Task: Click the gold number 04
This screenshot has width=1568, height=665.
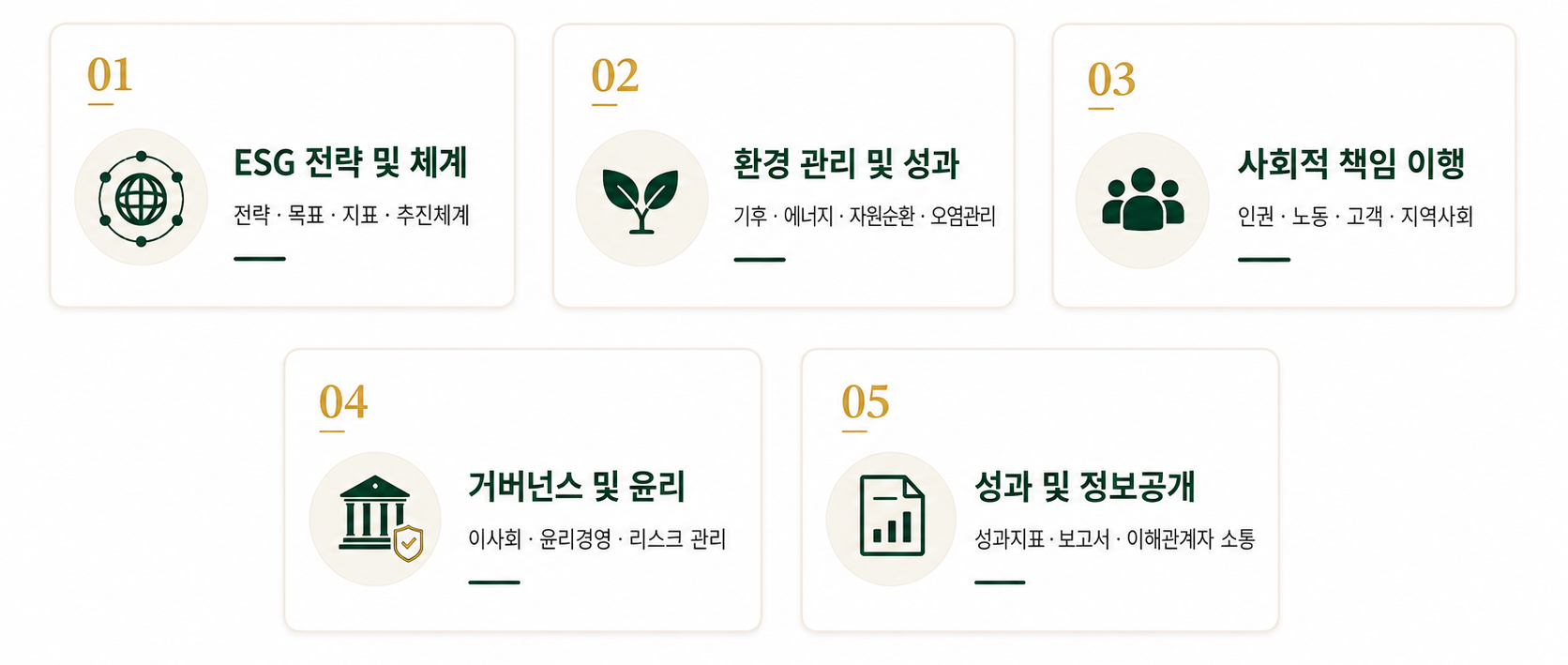Action: pyautogui.click(x=343, y=401)
